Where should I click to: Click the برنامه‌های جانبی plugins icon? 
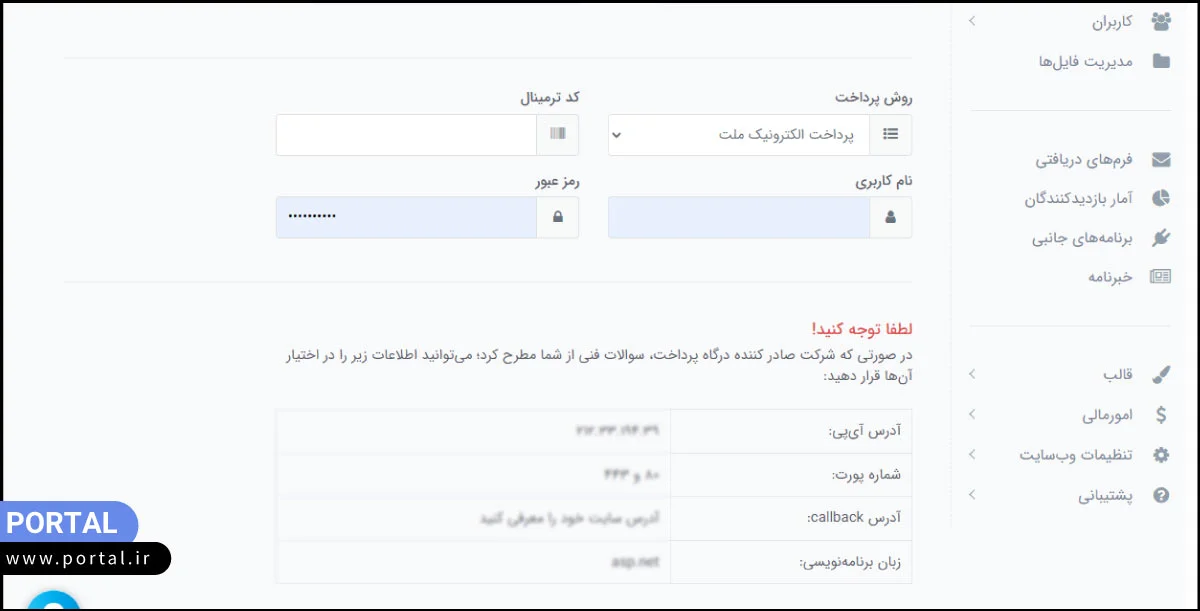pos(1160,238)
